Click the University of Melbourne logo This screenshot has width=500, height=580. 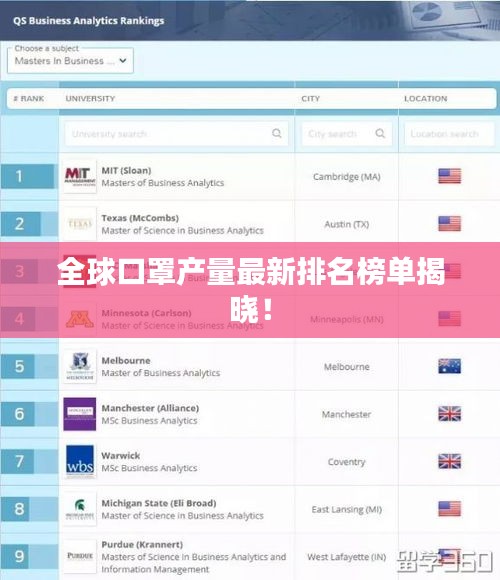(x=80, y=367)
